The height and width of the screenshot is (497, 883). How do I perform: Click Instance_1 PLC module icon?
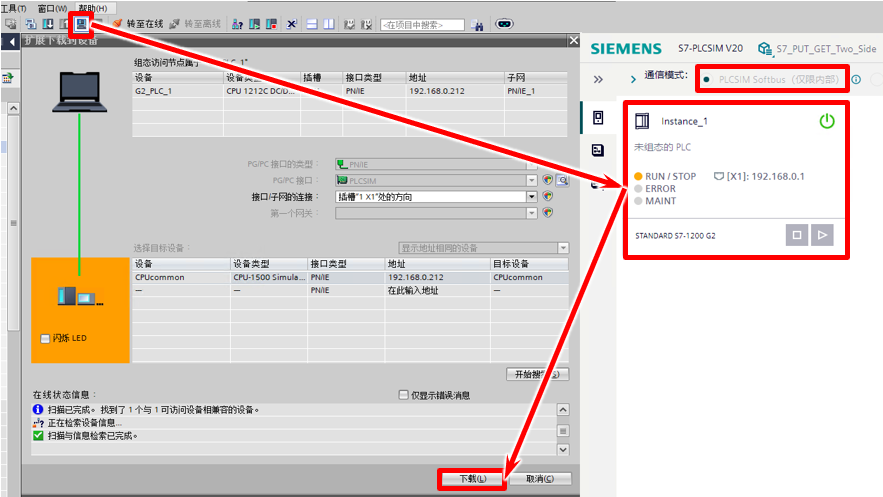(642, 121)
